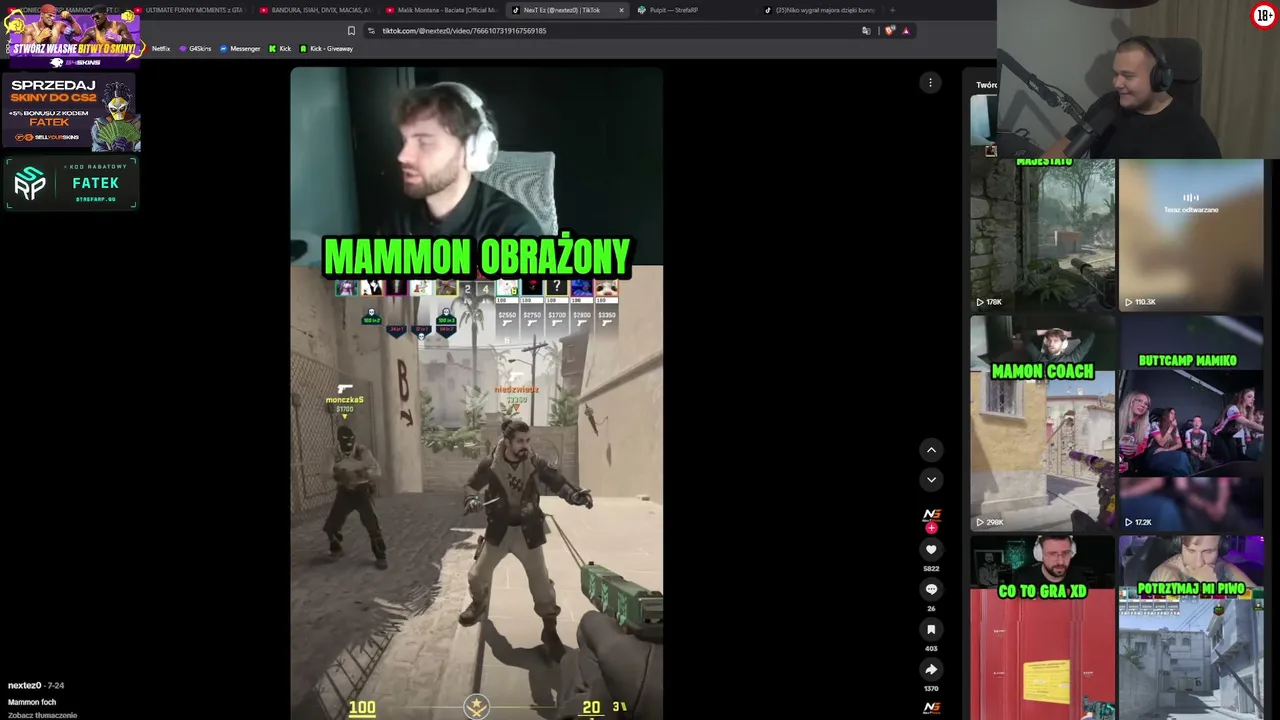Open the Netflix bookmark
The height and width of the screenshot is (720, 1280).
pyautogui.click(x=160, y=49)
